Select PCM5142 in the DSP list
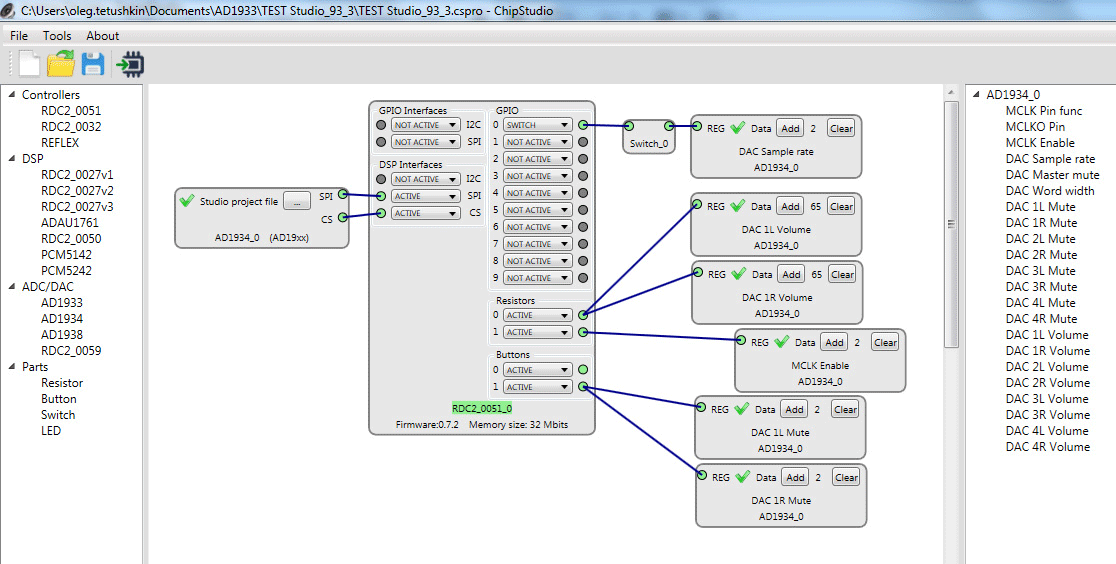 (66, 254)
